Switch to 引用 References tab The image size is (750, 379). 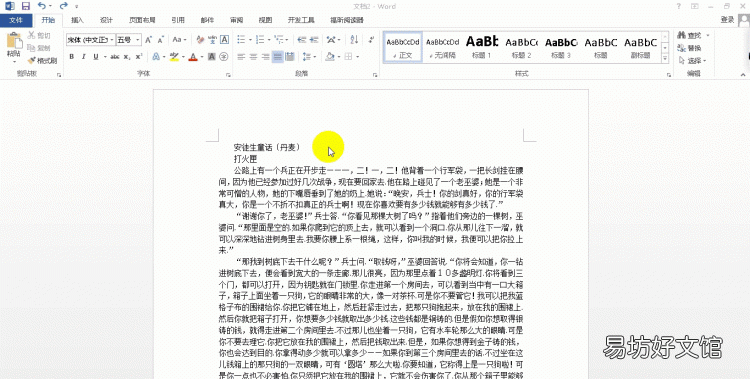[178, 20]
